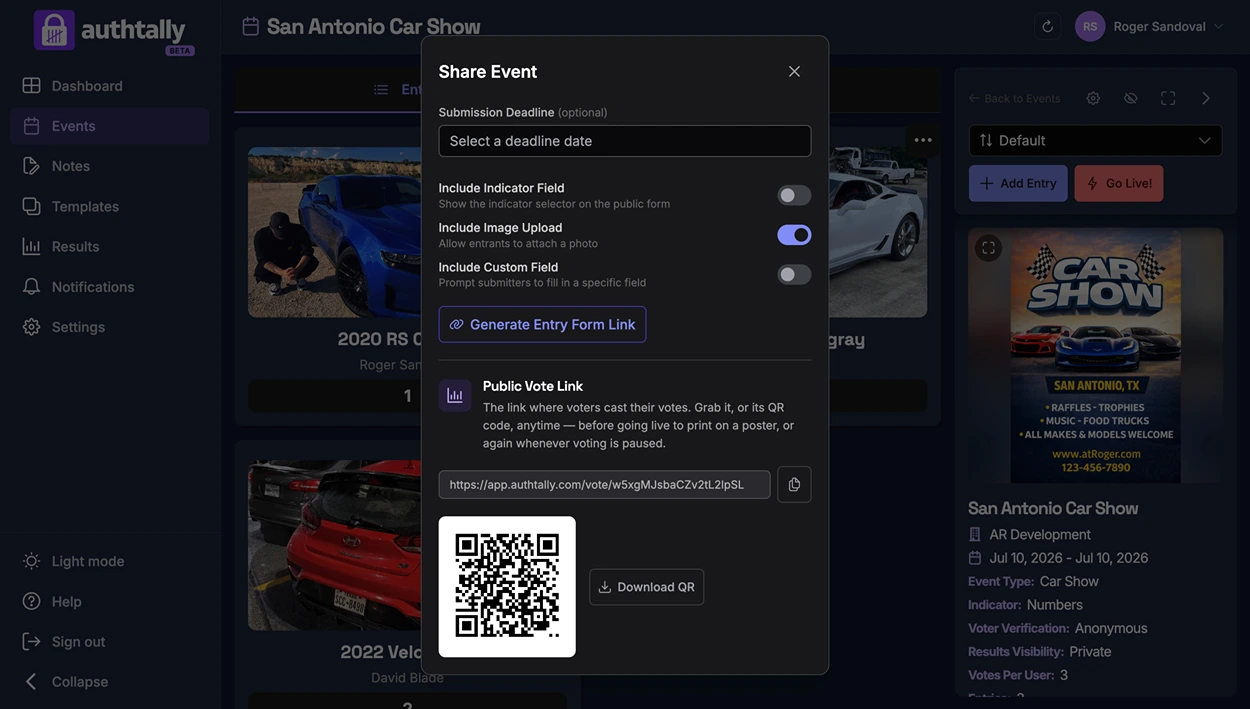Click the 'David Blade' entrant name
The width and height of the screenshot is (1250, 709).
pos(408,677)
